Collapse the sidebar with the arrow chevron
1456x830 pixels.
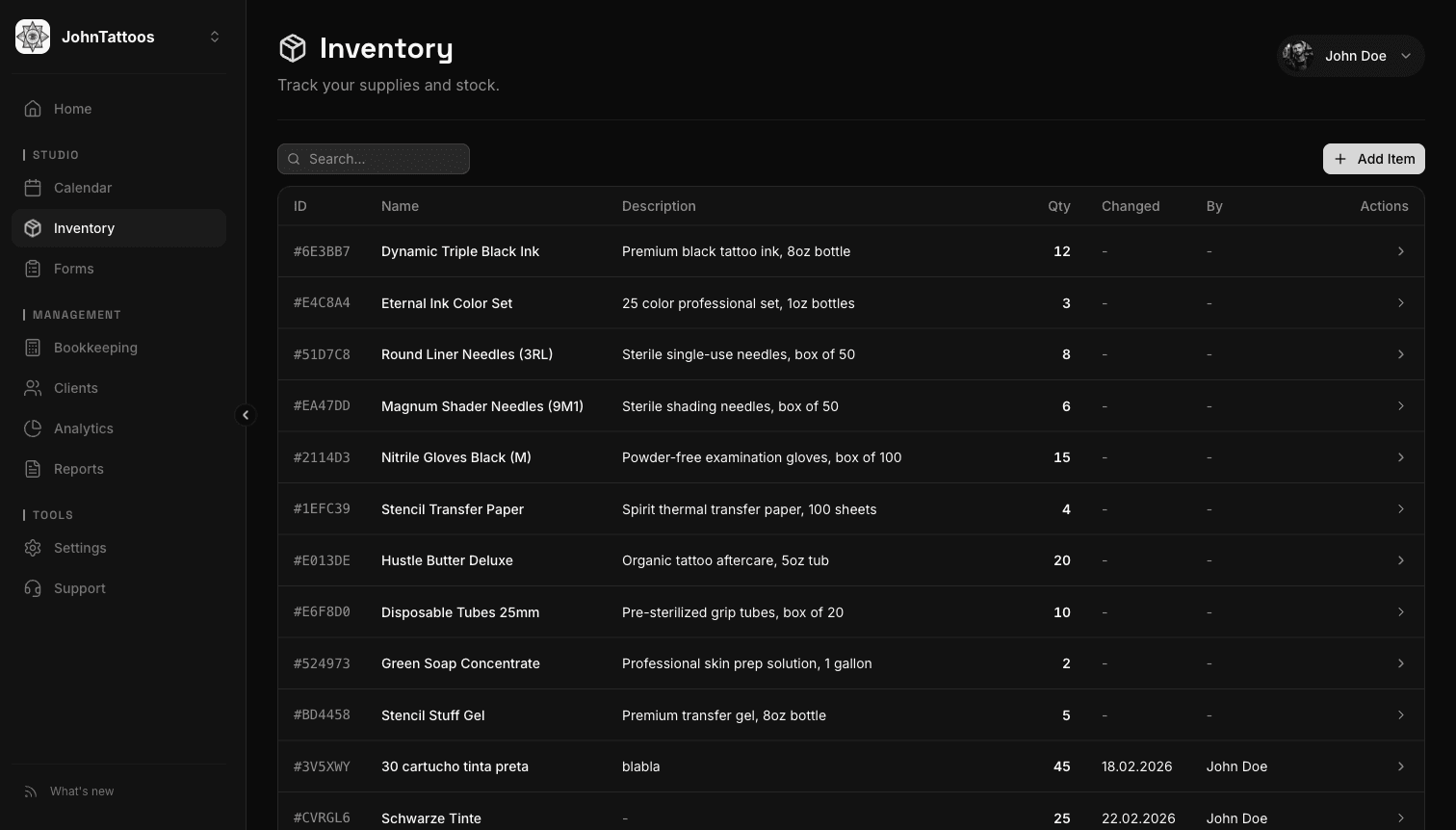click(x=247, y=414)
